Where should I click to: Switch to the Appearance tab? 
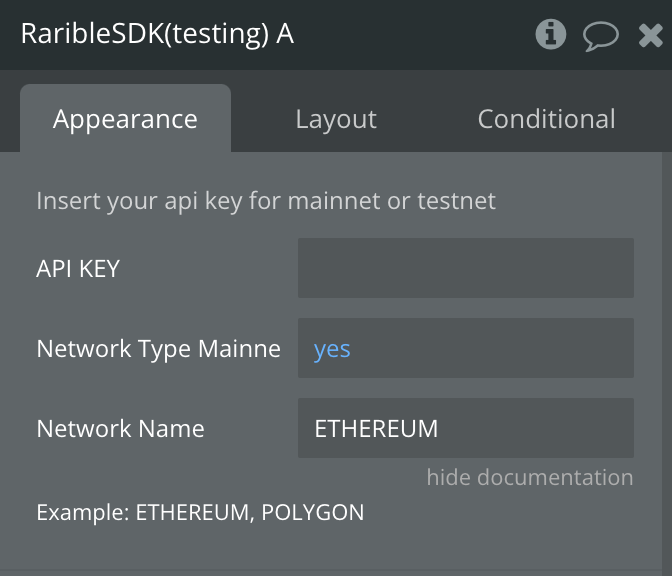125,118
